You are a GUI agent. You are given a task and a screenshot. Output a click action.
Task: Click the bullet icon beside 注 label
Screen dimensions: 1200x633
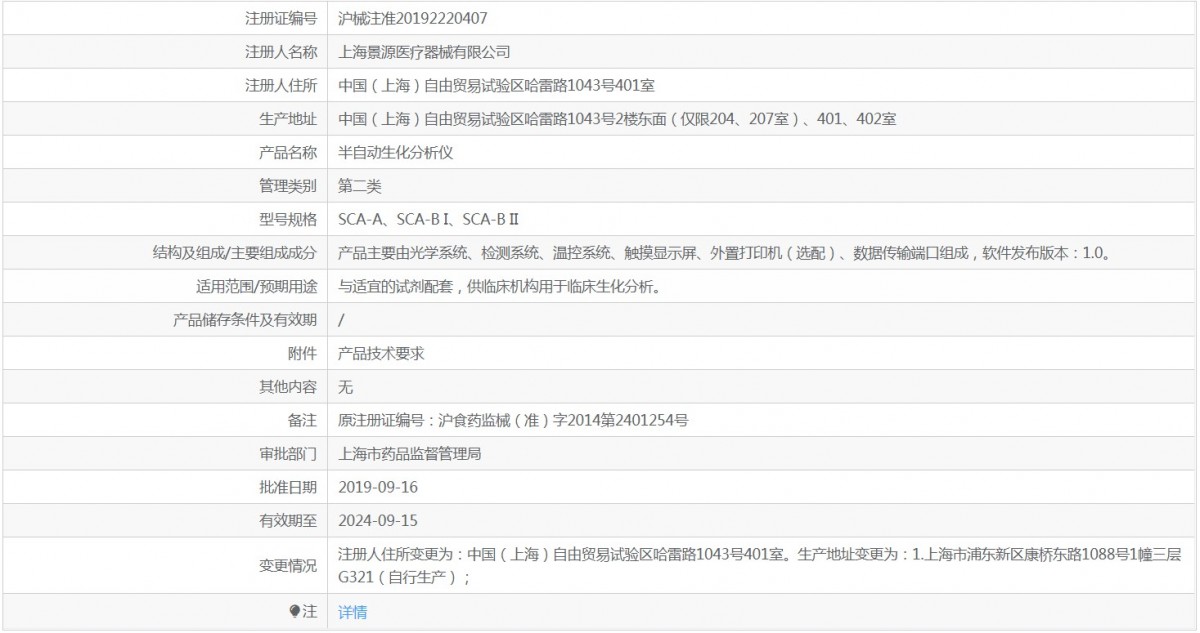294,611
